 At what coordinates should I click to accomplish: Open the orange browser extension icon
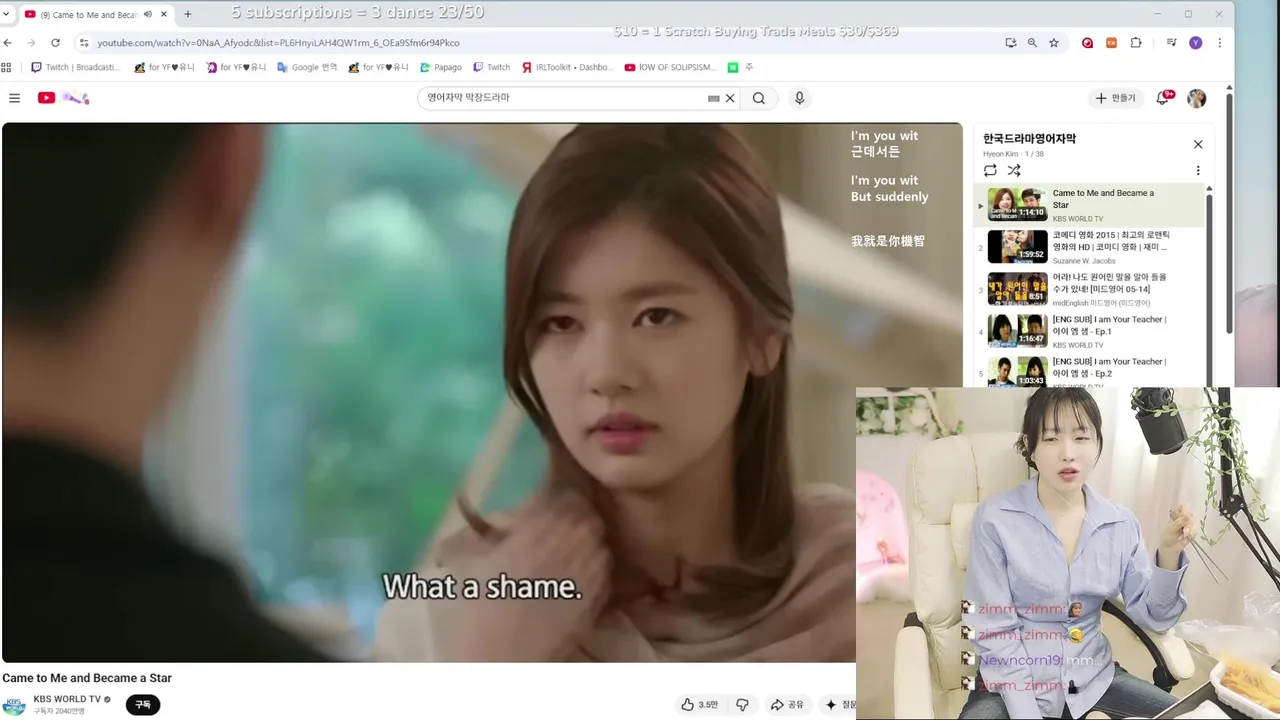click(x=1111, y=43)
